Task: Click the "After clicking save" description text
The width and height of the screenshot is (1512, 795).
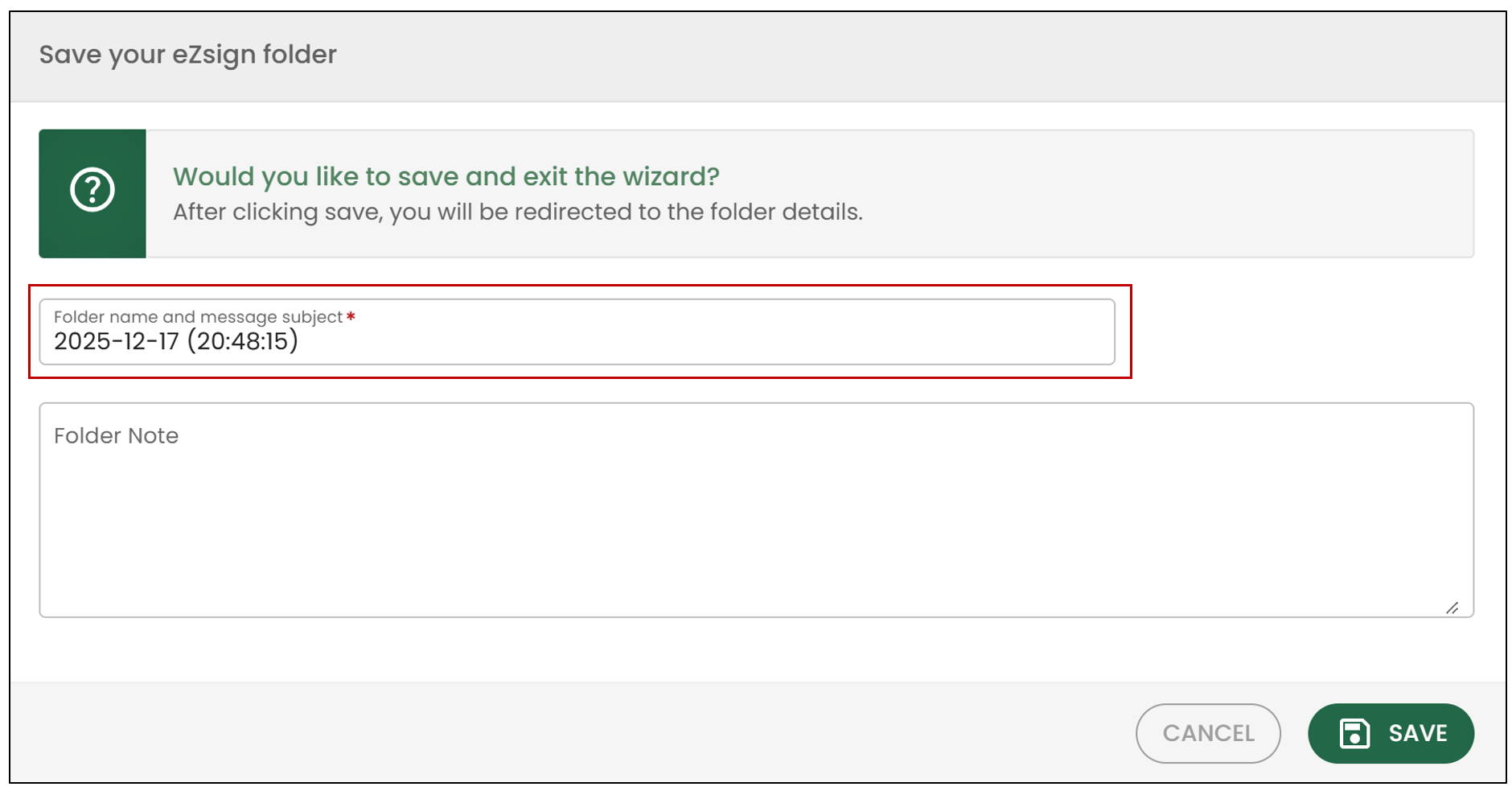Action: (x=518, y=212)
